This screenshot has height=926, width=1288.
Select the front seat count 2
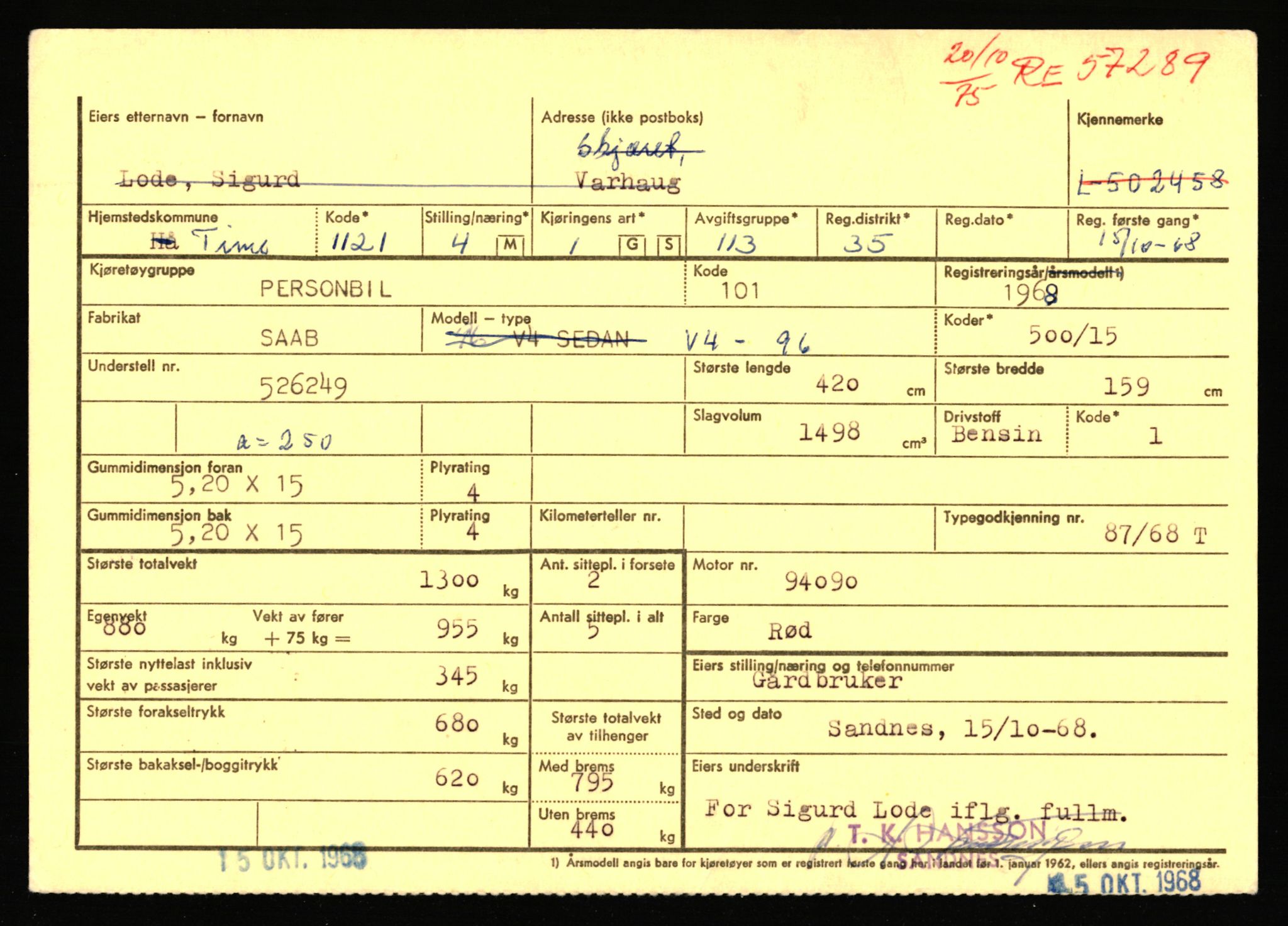[x=592, y=581]
